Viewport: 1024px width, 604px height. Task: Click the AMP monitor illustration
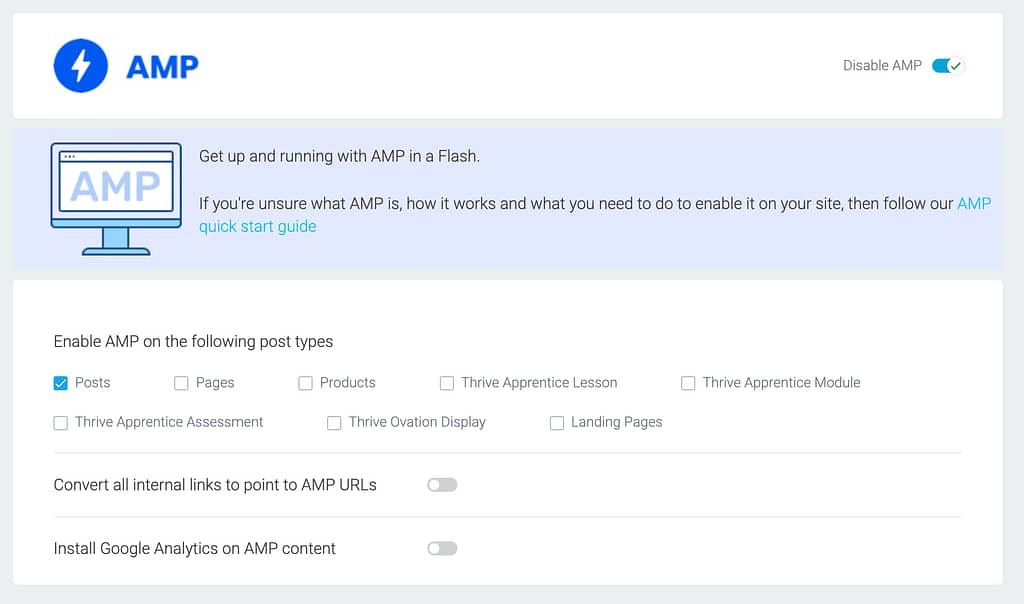[116, 199]
